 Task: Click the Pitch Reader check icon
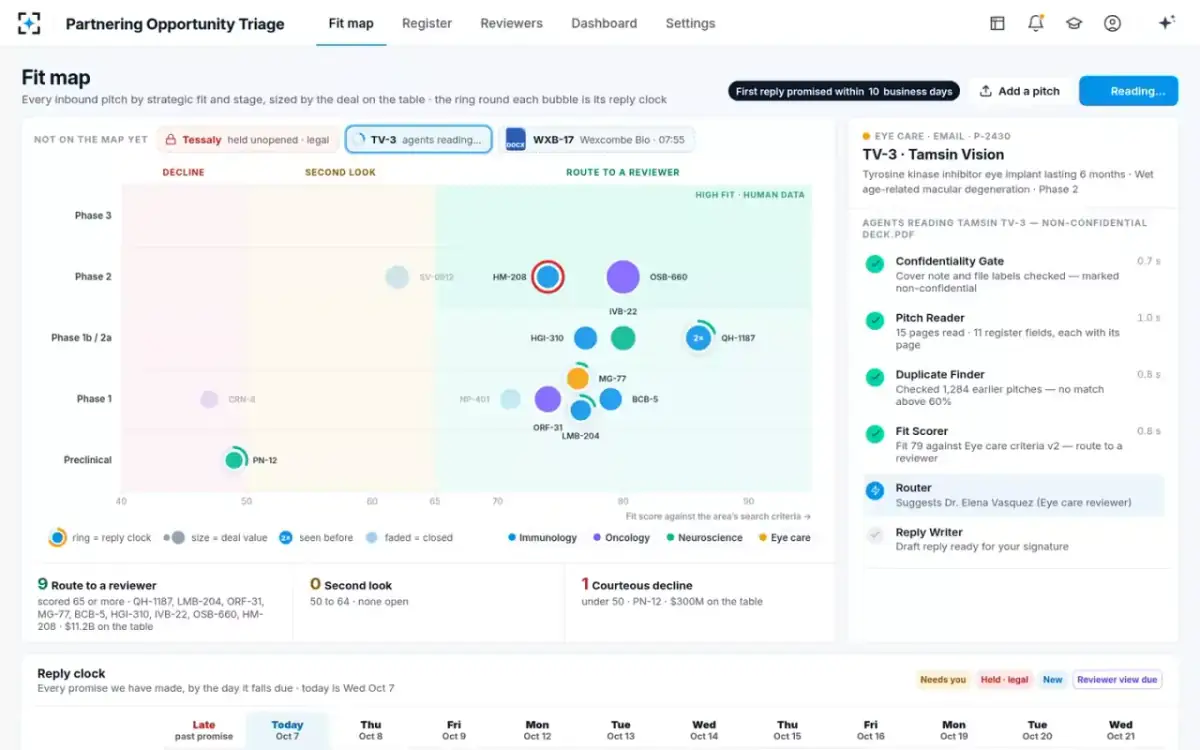coord(875,321)
